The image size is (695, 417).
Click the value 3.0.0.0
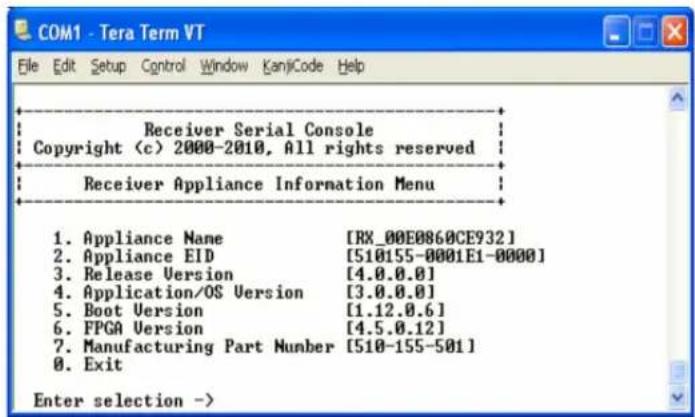pyautogui.click(x=390, y=292)
